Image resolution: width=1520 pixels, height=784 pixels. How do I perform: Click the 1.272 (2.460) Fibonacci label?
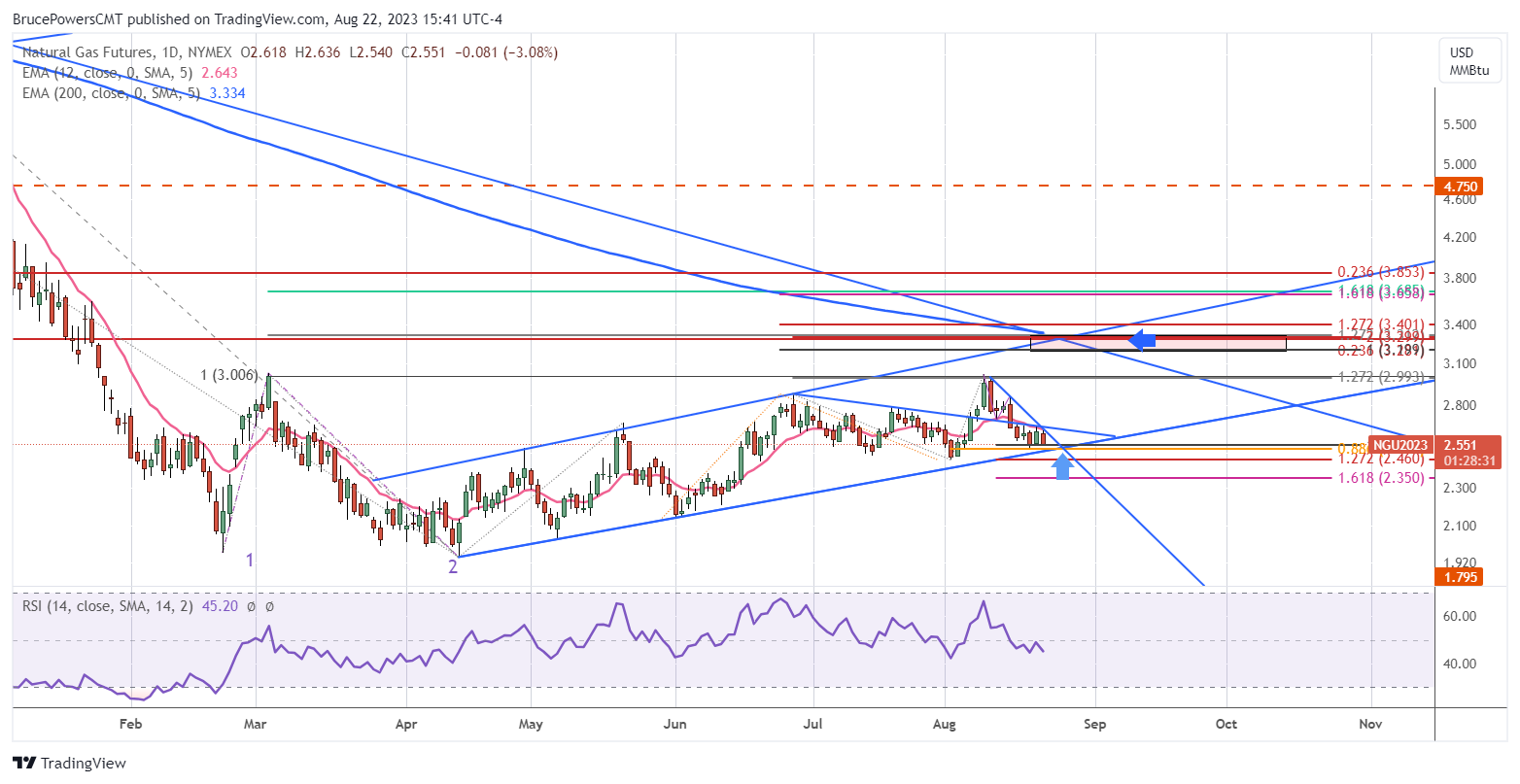tap(1381, 459)
